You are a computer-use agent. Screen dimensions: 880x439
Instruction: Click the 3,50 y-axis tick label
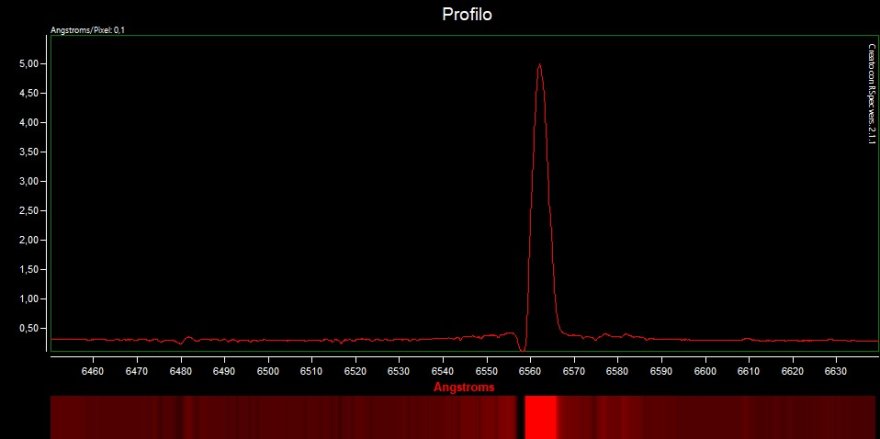click(x=30, y=152)
